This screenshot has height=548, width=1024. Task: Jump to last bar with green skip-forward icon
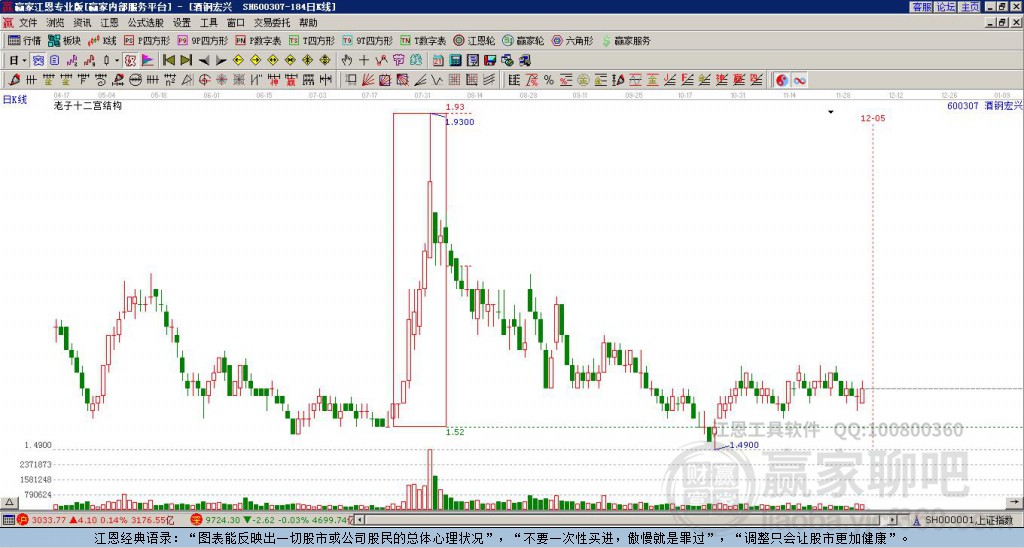coord(186,61)
